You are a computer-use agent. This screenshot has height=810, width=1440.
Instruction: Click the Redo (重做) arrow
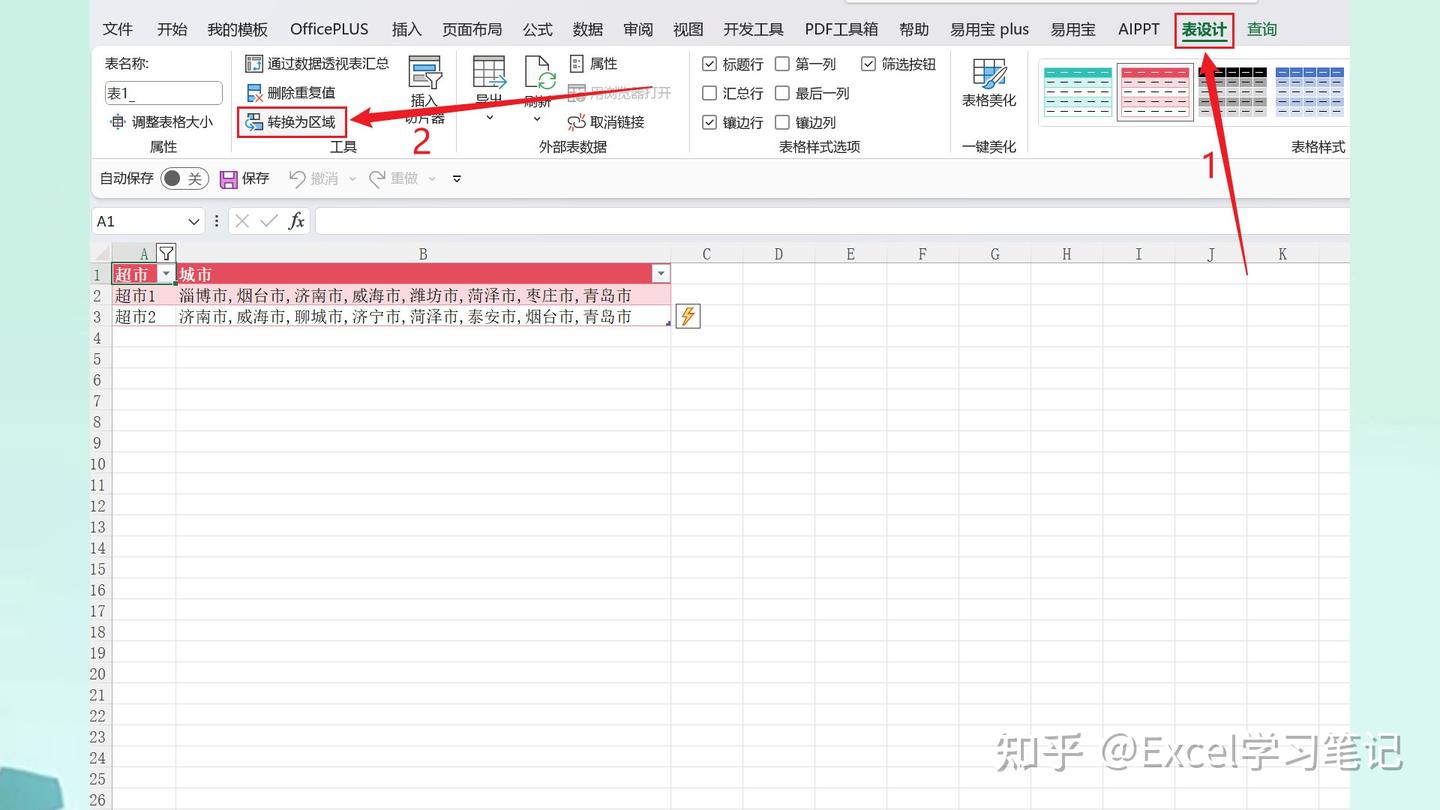coord(377,179)
